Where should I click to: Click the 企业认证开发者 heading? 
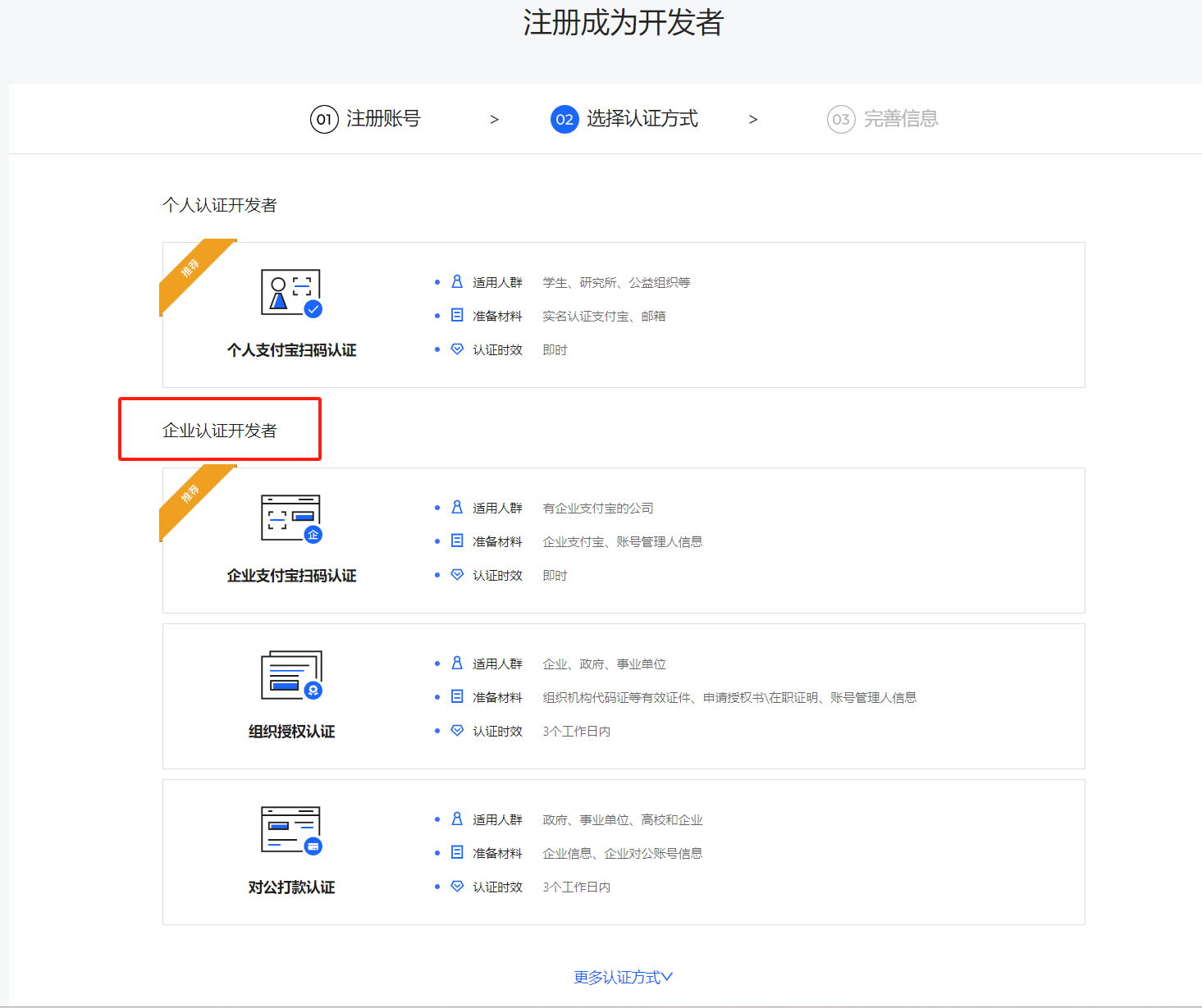click(220, 431)
